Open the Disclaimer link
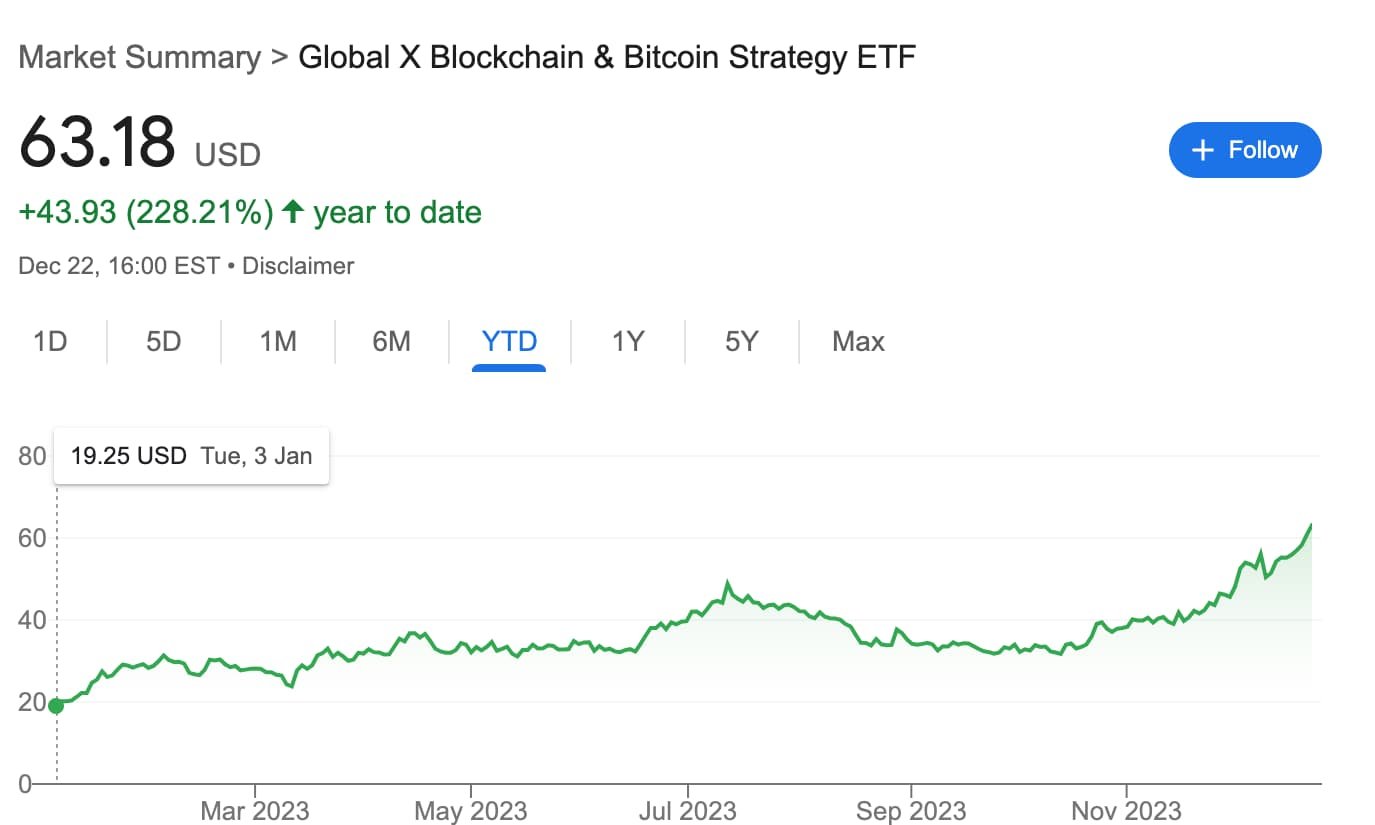 click(298, 266)
